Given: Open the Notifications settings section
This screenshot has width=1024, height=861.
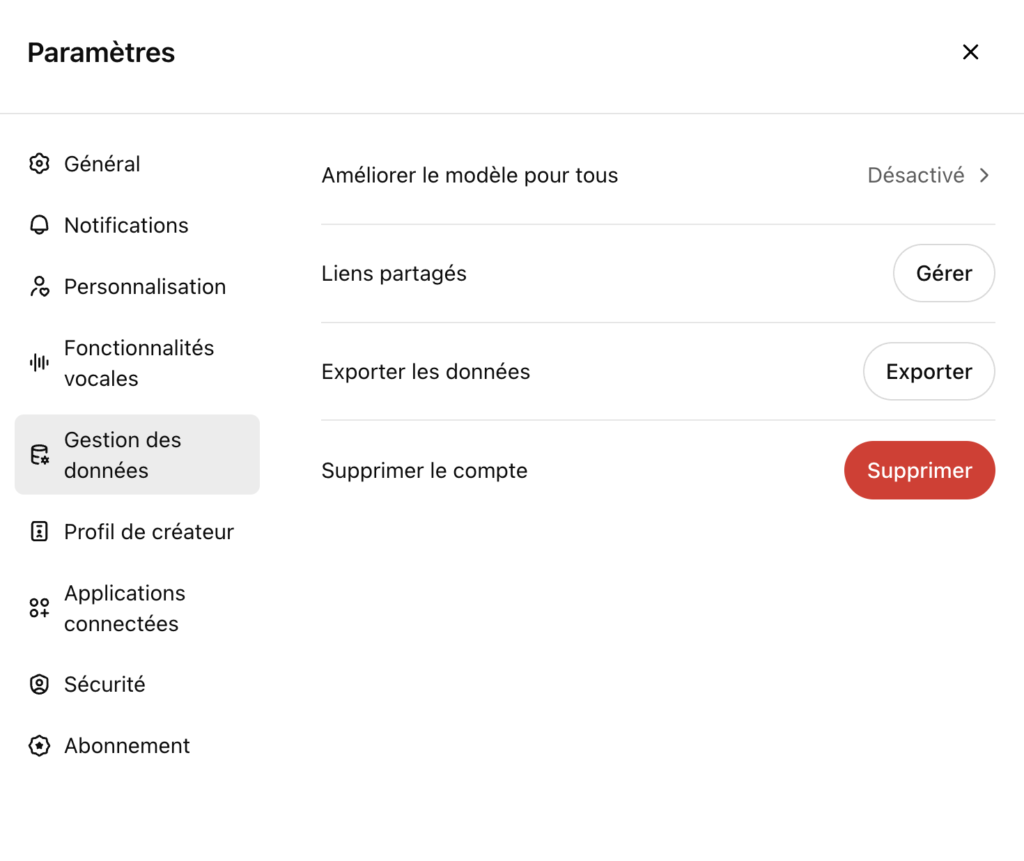Looking at the screenshot, I should [126, 225].
